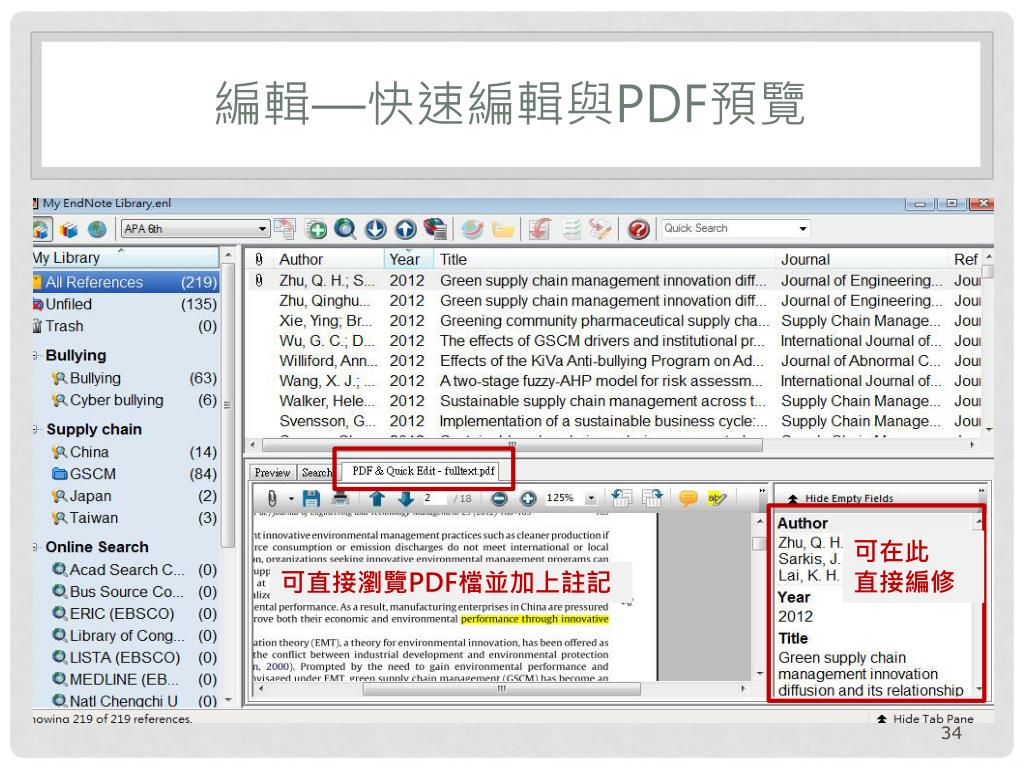Collapse the Supply chain group set
1024x768 pixels.
[36, 429]
